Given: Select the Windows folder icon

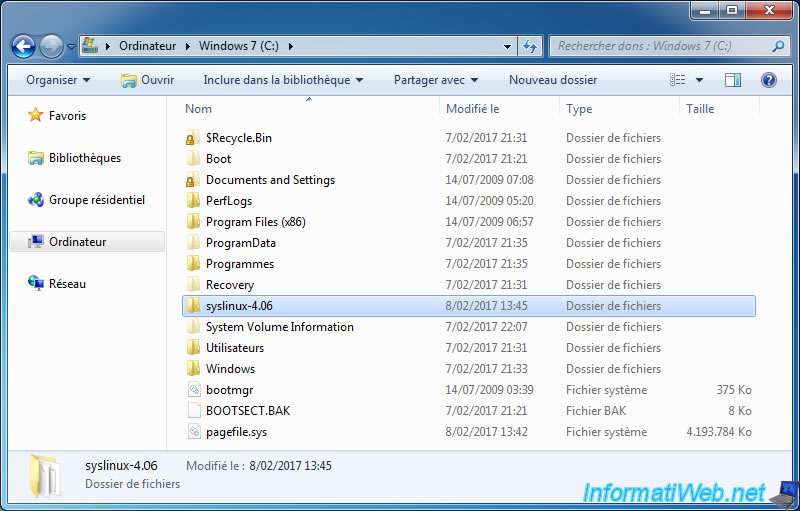Looking at the screenshot, I should click(193, 368).
